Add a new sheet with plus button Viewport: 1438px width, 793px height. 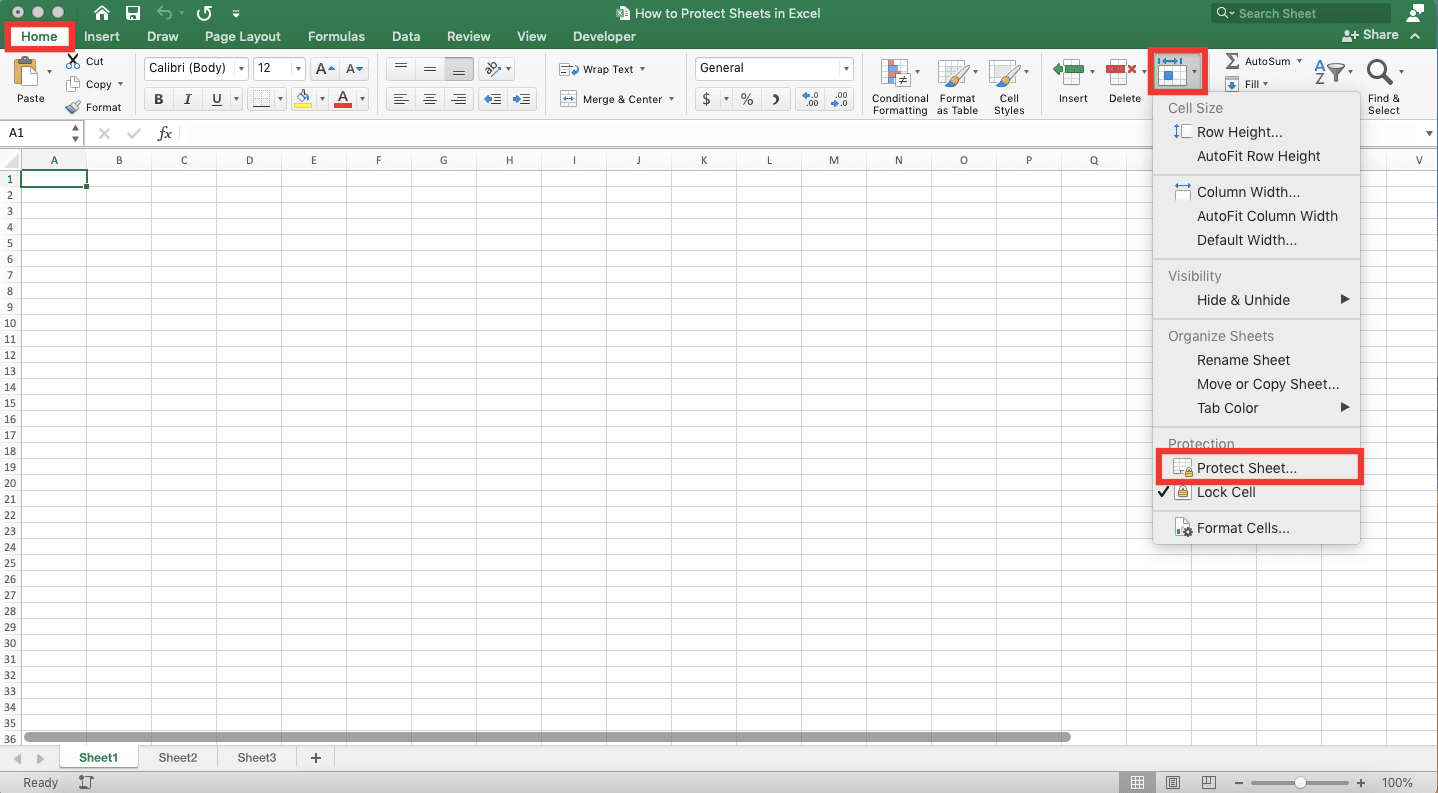click(x=316, y=758)
